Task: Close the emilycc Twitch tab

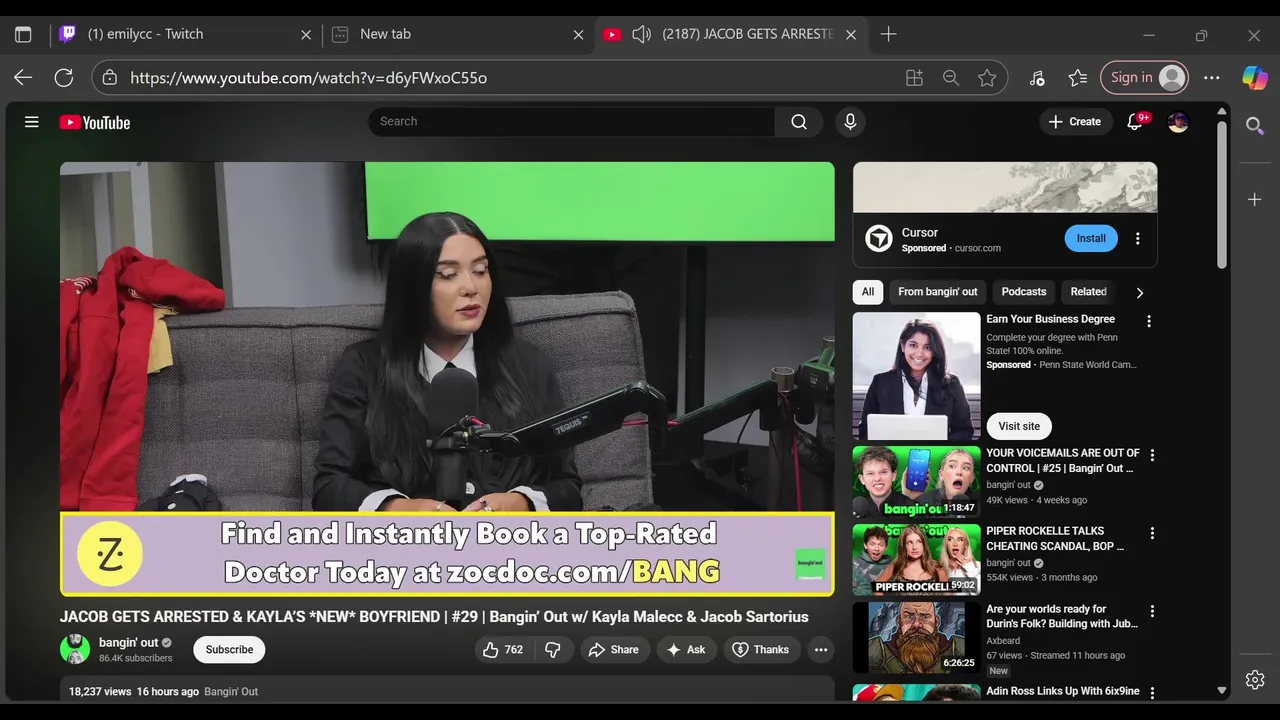Action: tap(306, 34)
